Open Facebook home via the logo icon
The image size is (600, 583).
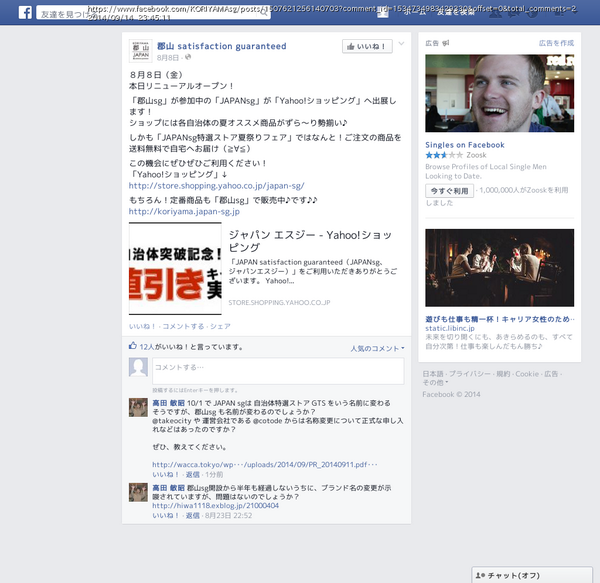(25, 13)
